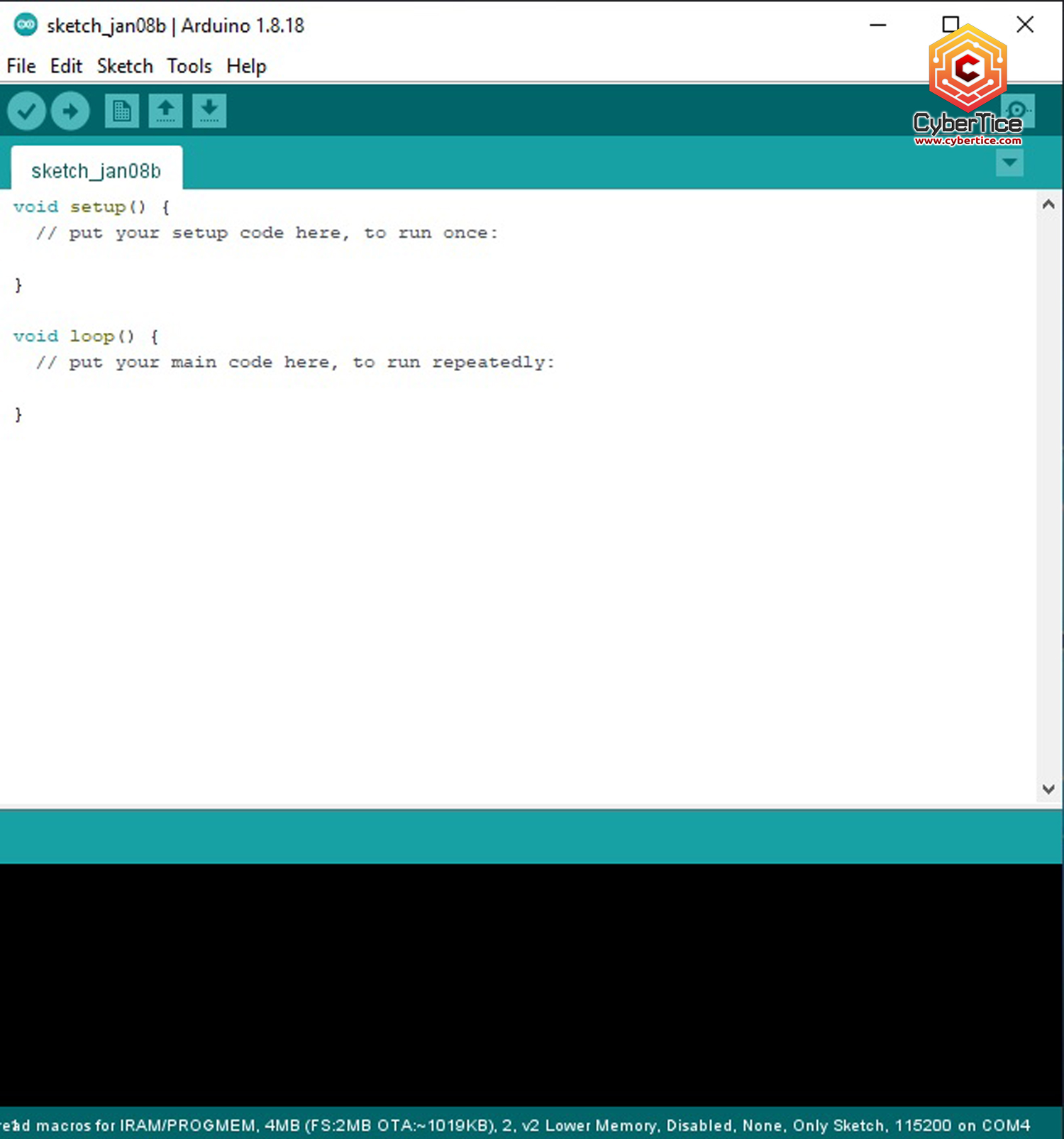
Task: Click the Open sketch up-arrow icon
Action: coord(165,111)
